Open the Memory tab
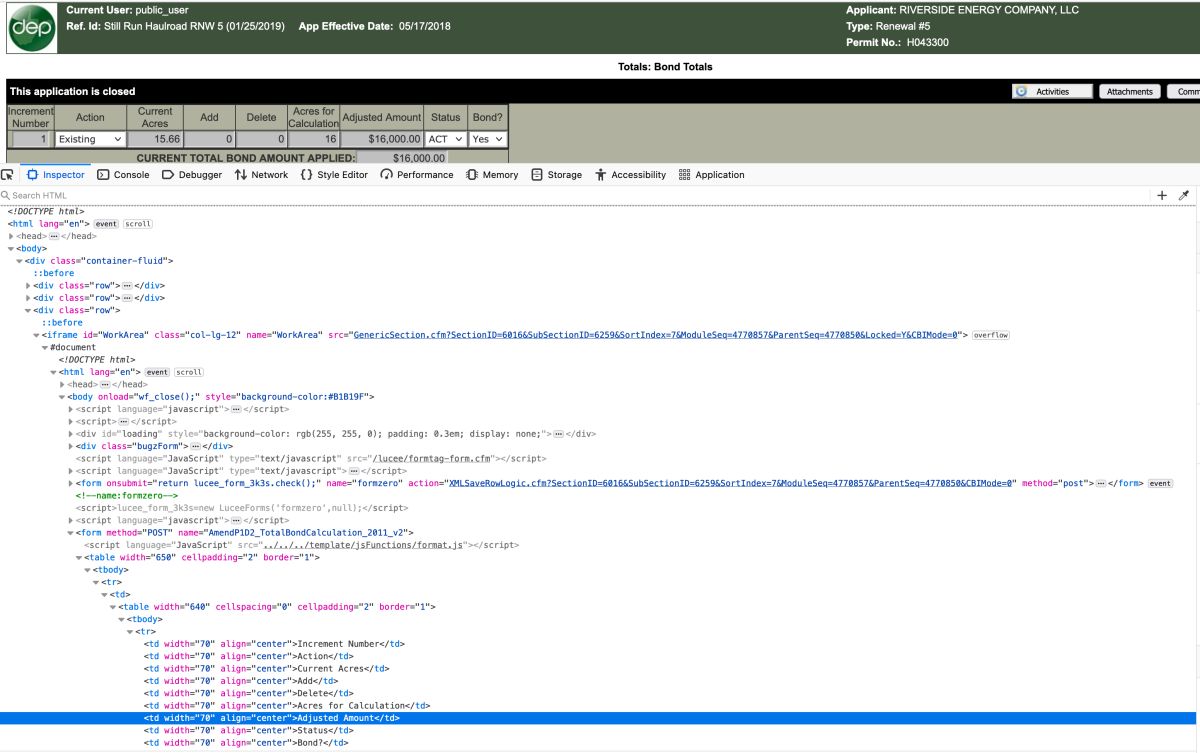Image resolution: width=1200 pixels, height=753 pixels. 492,175
